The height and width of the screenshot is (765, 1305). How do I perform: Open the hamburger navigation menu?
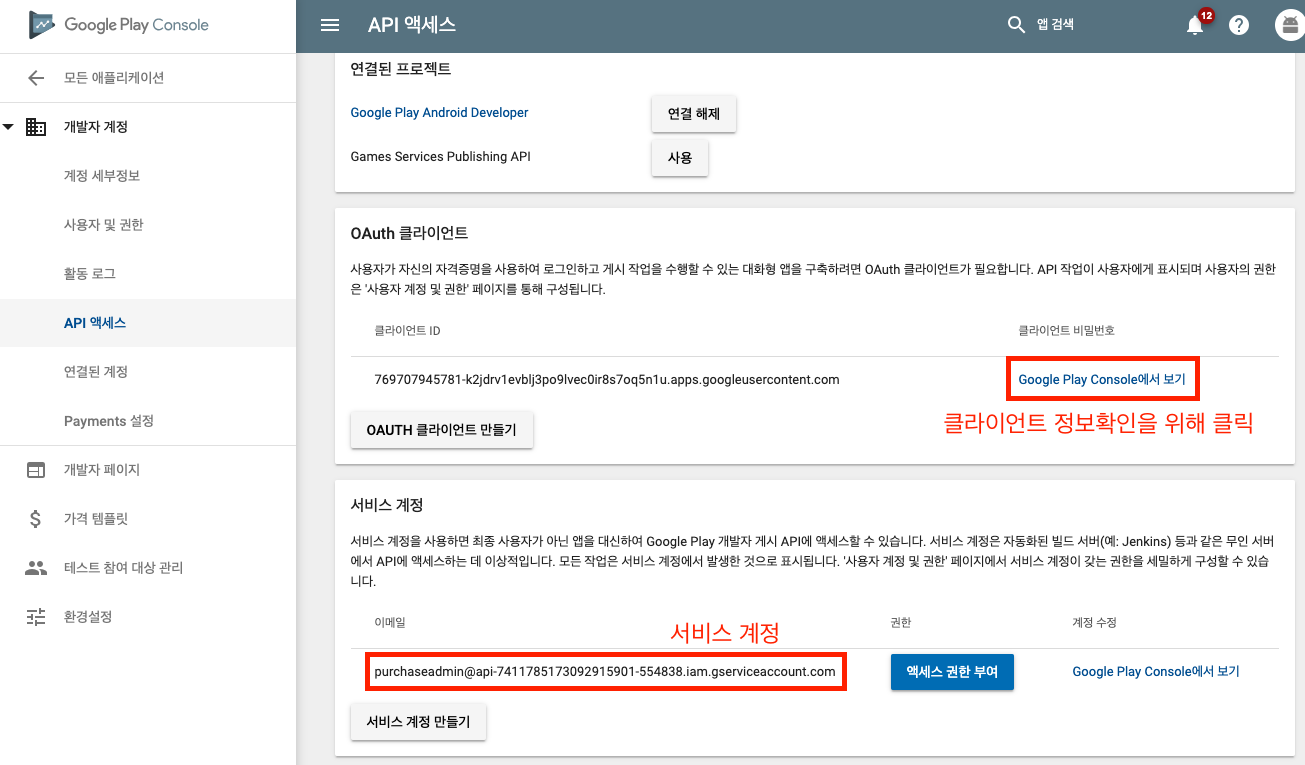click(330, 25)
